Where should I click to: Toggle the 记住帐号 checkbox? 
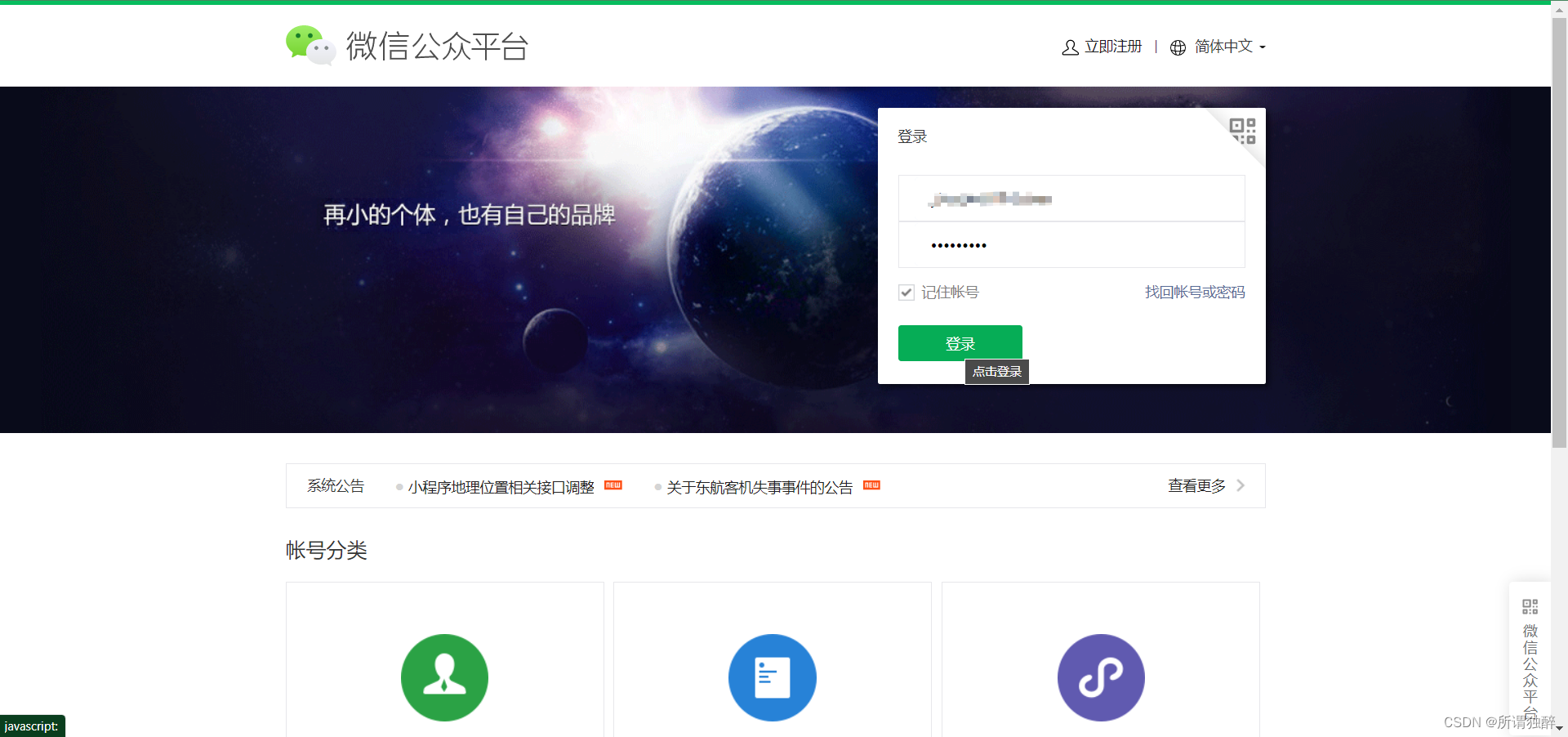click(x=906, y=293)
